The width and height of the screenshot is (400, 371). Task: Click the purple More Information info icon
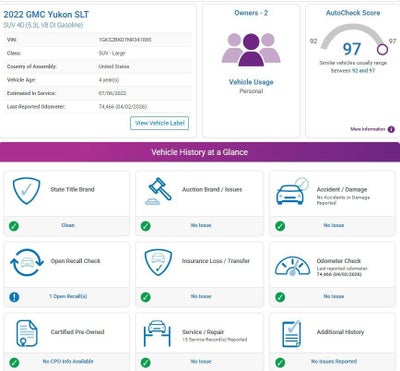[x=391, y=129]
